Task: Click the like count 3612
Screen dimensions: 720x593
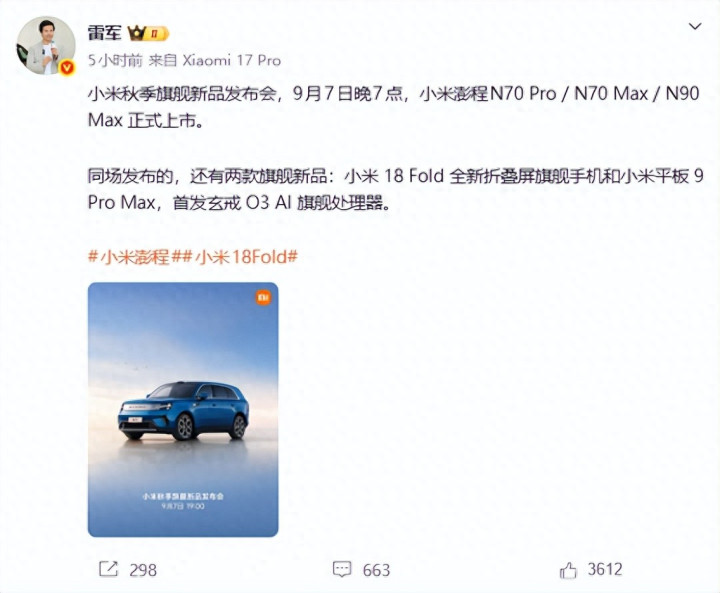Action: pyautogui.click(x=605, y=569)
